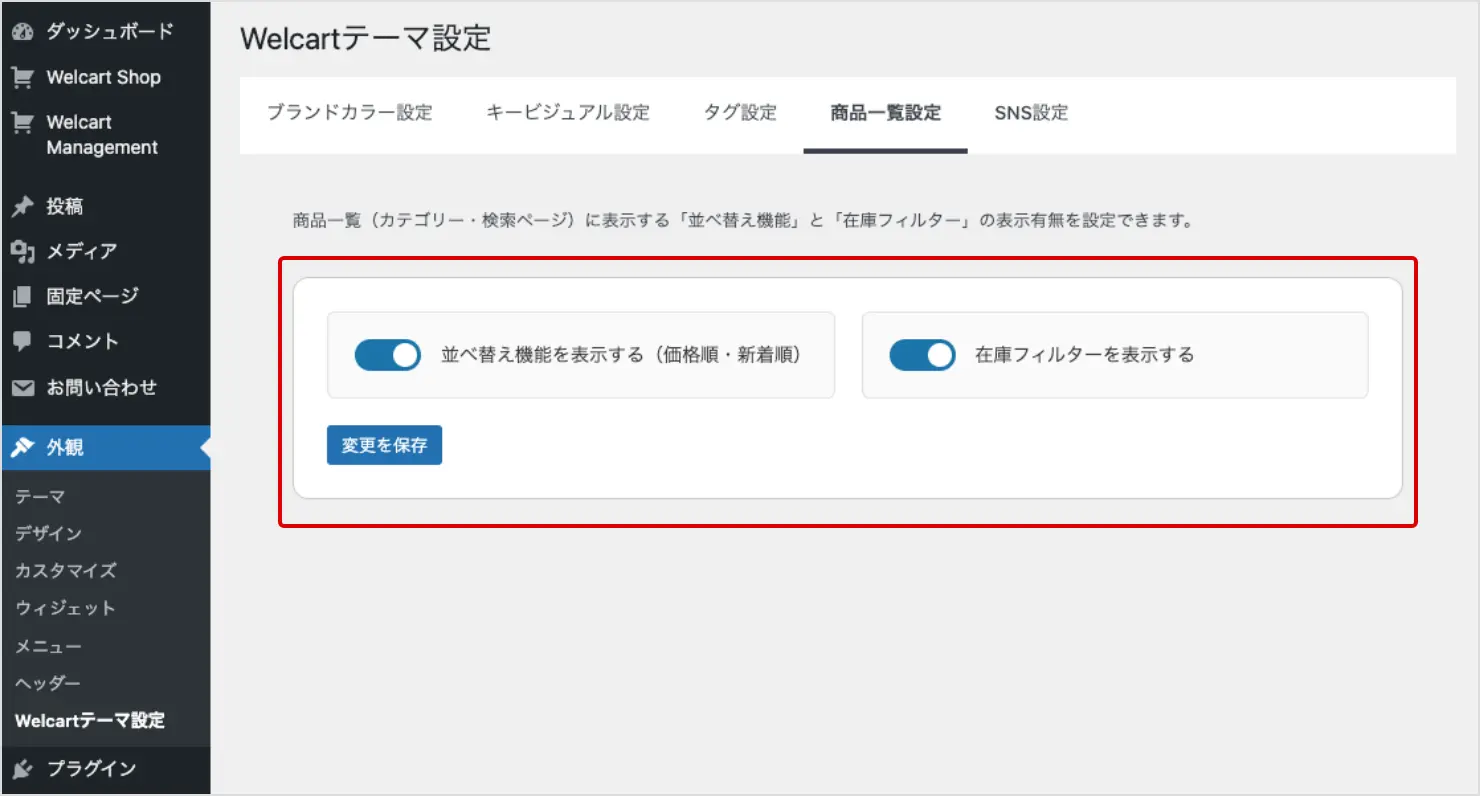
Task: Open Welcart Shop menu item
Action: (106, 77)
